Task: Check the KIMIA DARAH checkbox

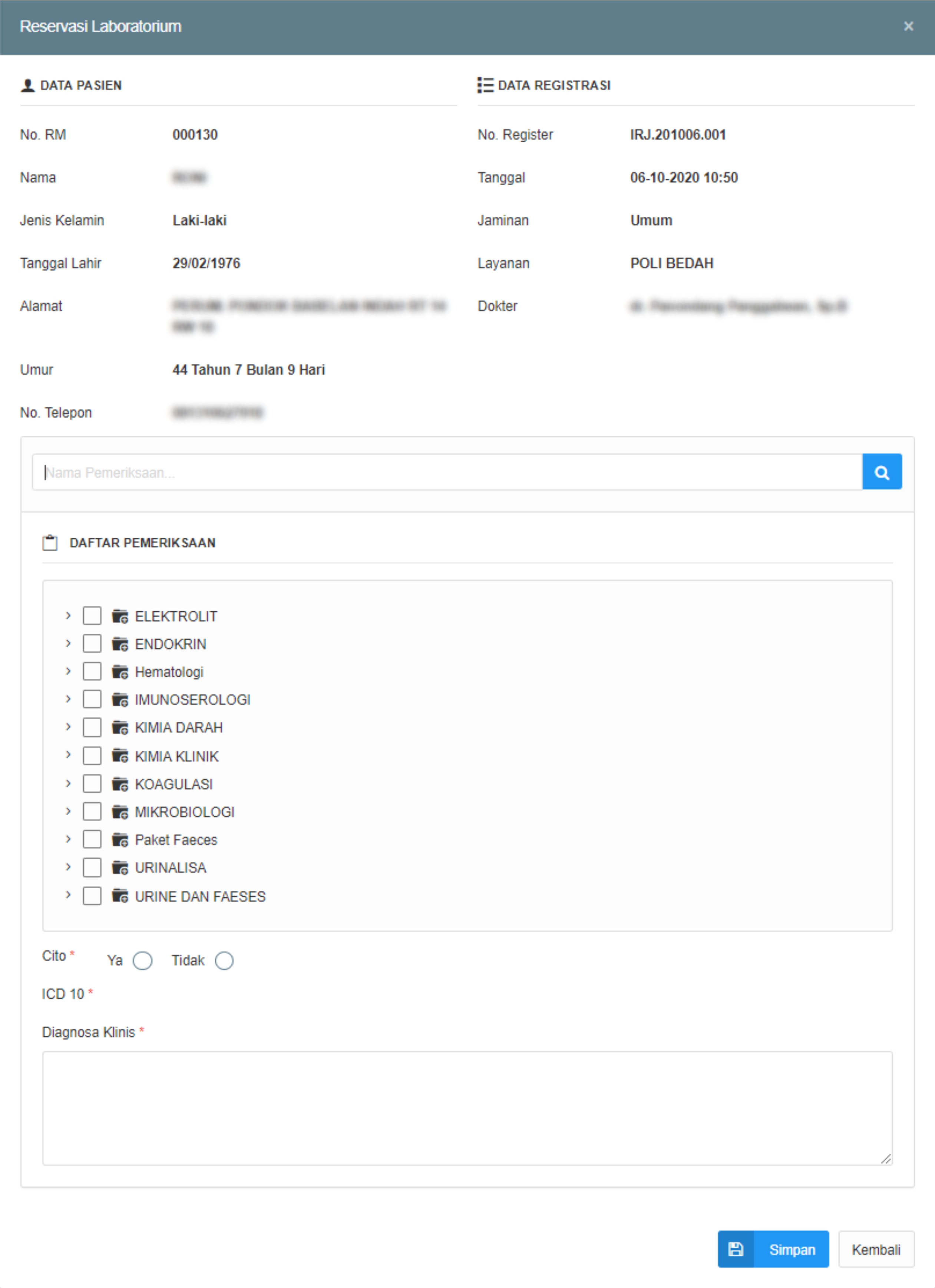Action: 92,727
